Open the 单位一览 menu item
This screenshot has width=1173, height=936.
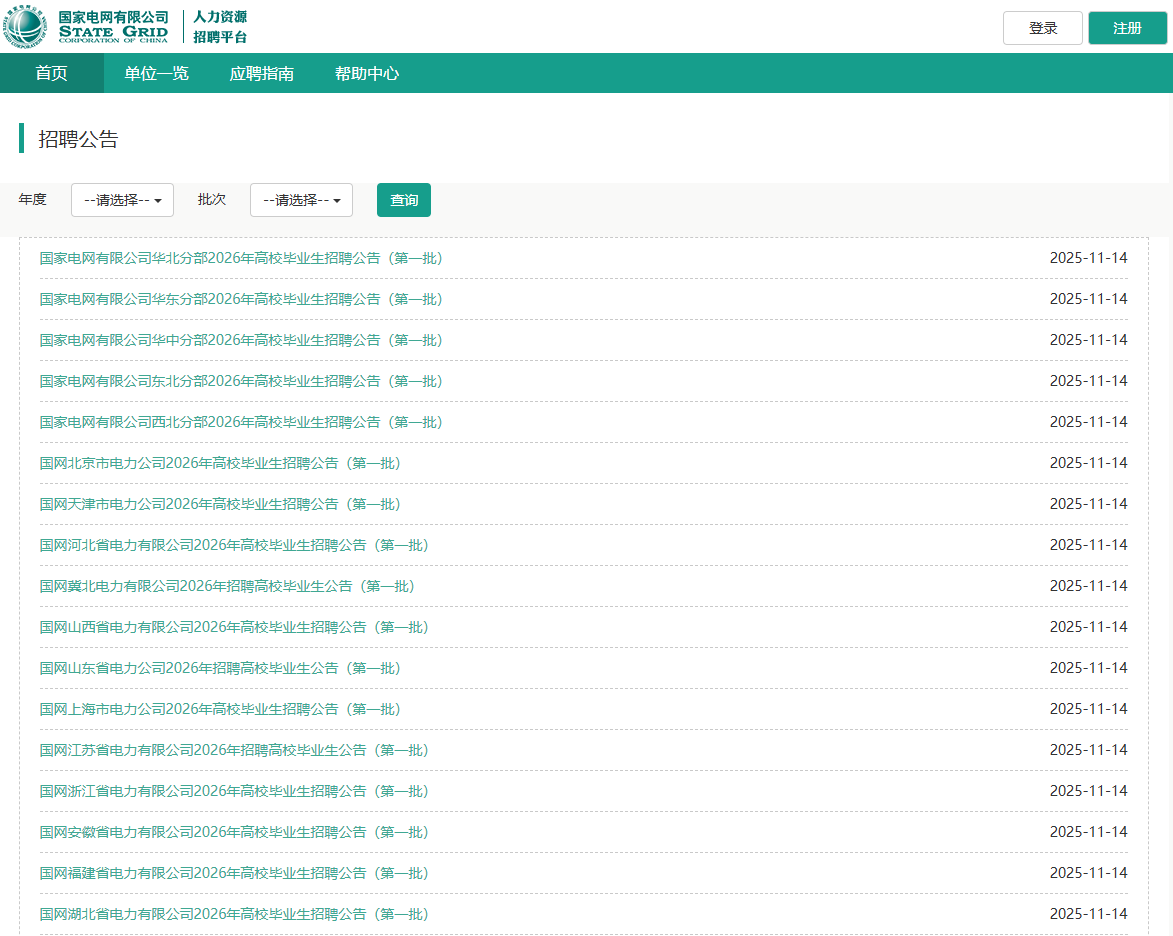point(156,73)
